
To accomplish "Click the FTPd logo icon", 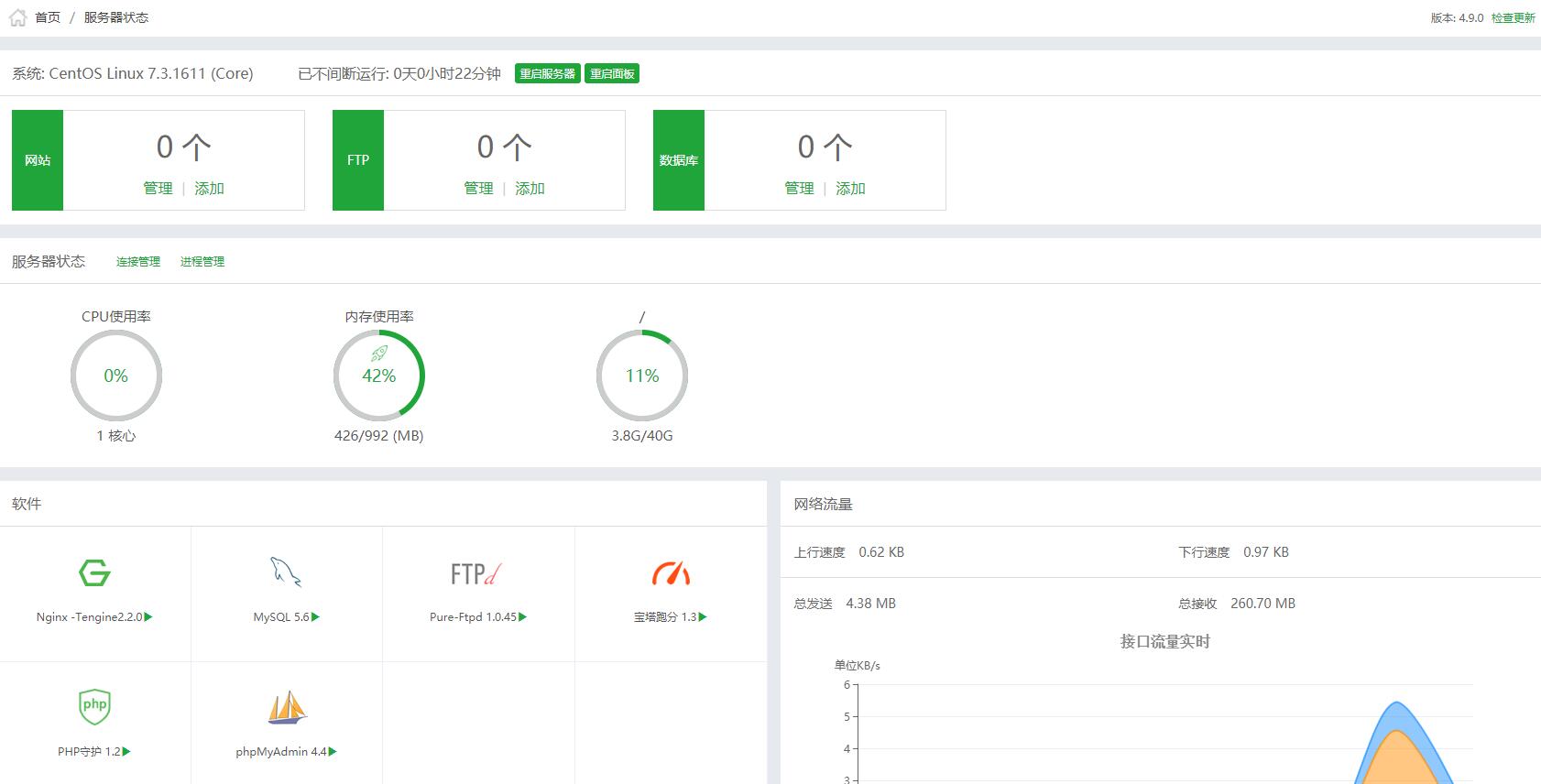I will click(x=476, y=574).
